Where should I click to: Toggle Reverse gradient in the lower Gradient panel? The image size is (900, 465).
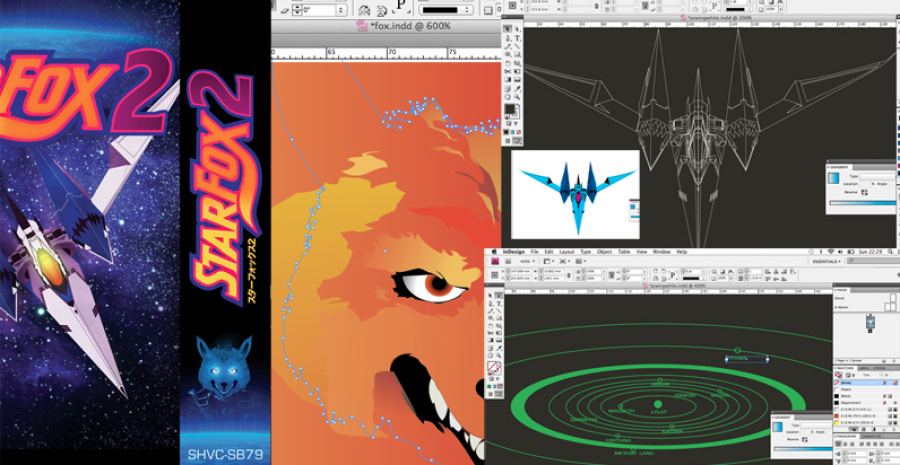click(x=805, y=439)
